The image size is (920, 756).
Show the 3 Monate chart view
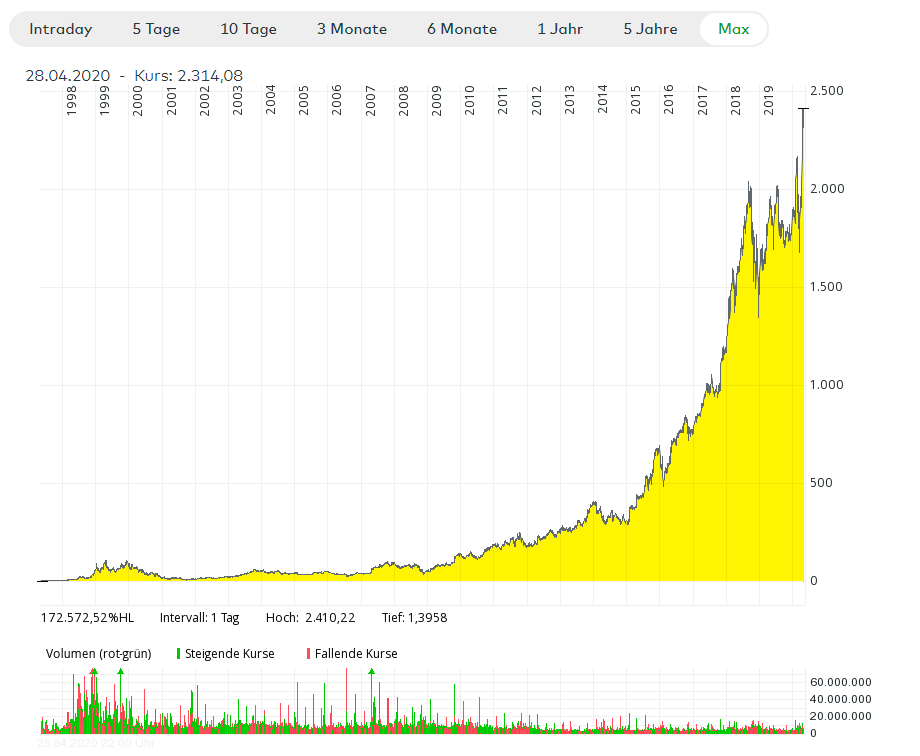[352, 29]
